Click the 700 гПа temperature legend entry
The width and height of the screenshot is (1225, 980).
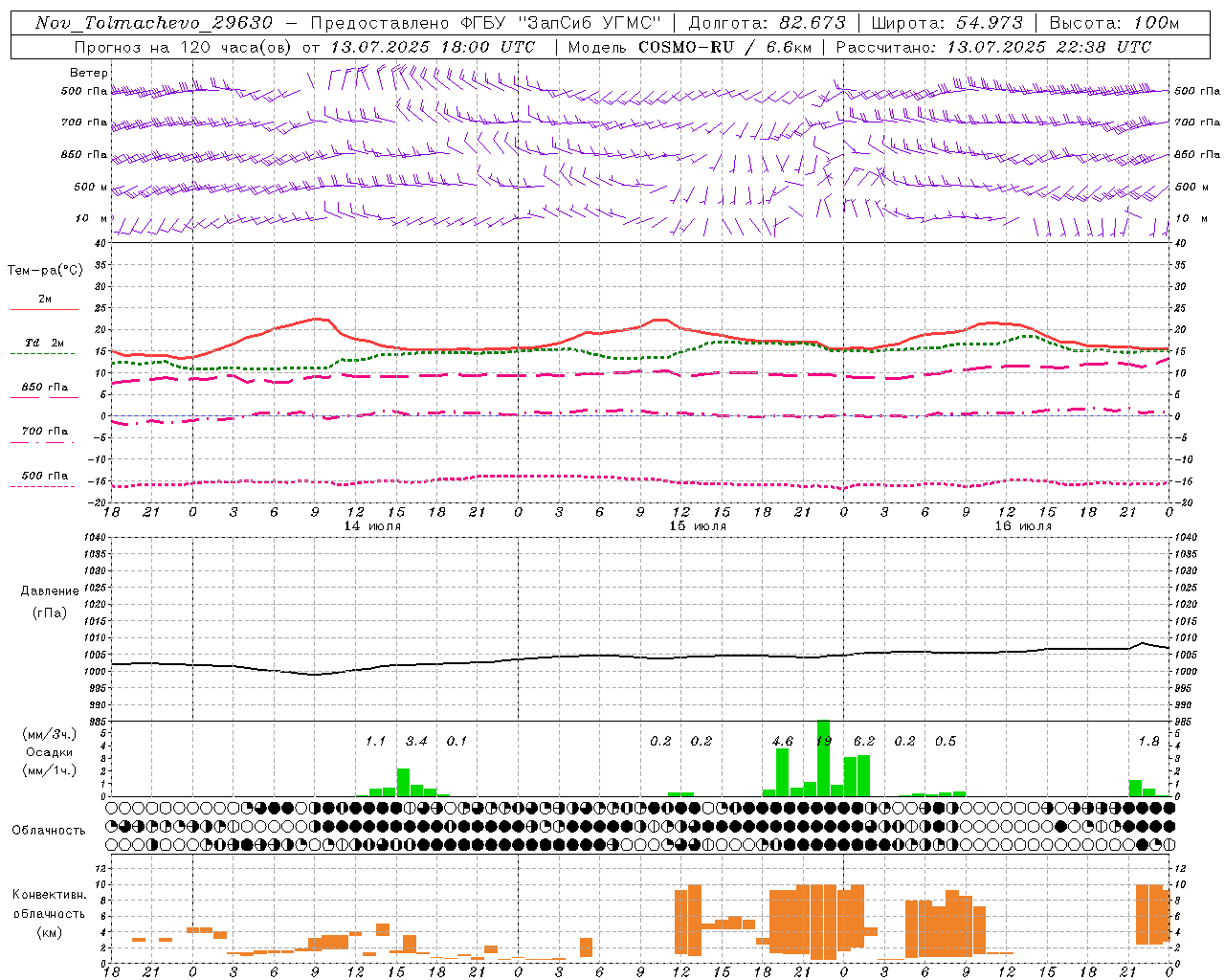coord(44,432)
